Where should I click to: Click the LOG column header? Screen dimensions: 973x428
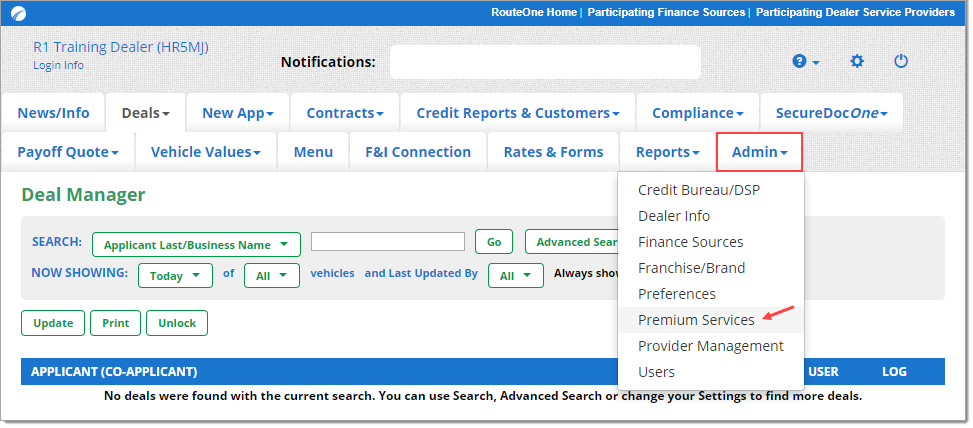(x=894, y=372)
